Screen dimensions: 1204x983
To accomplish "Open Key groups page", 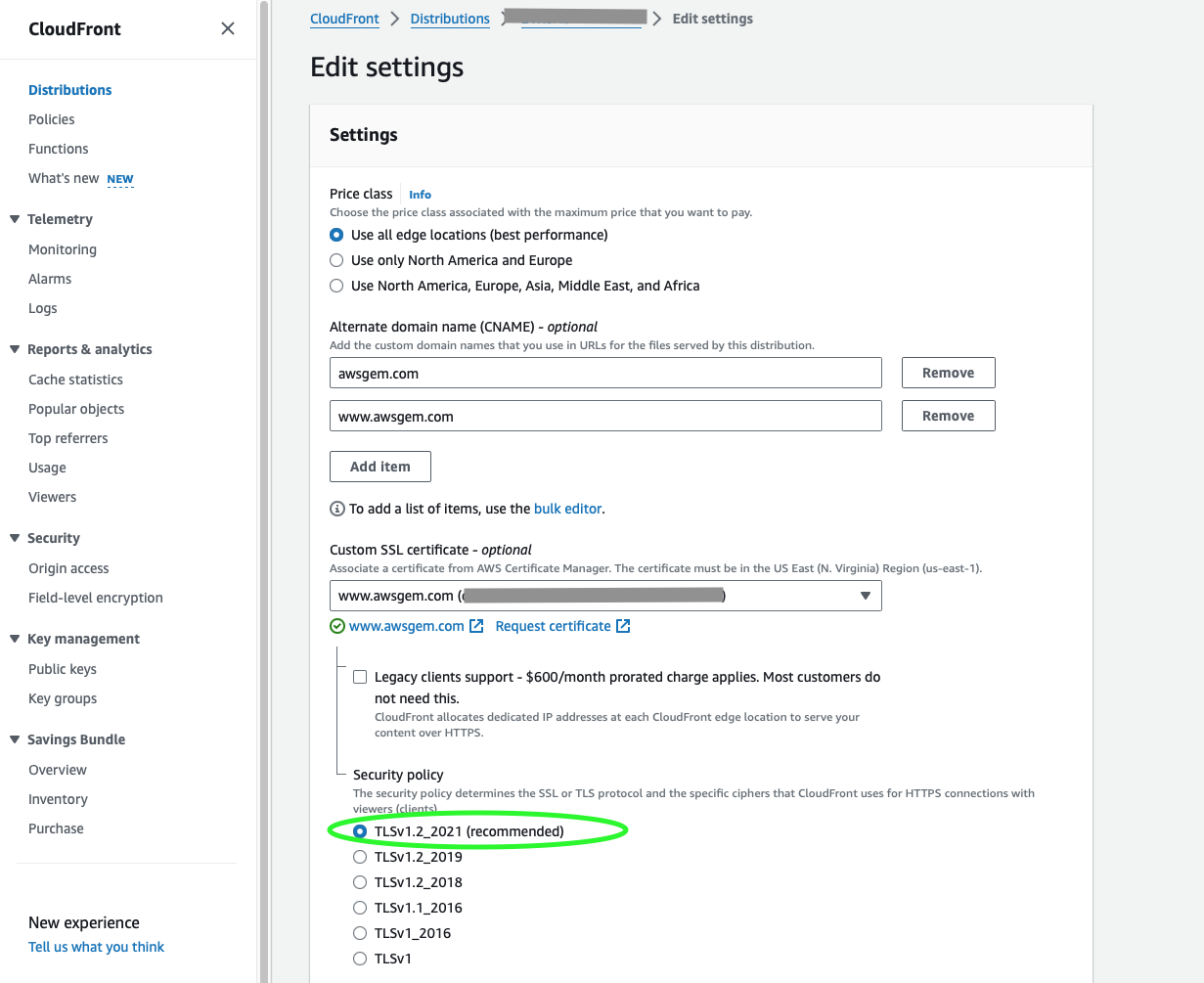I will pos(63,698).
